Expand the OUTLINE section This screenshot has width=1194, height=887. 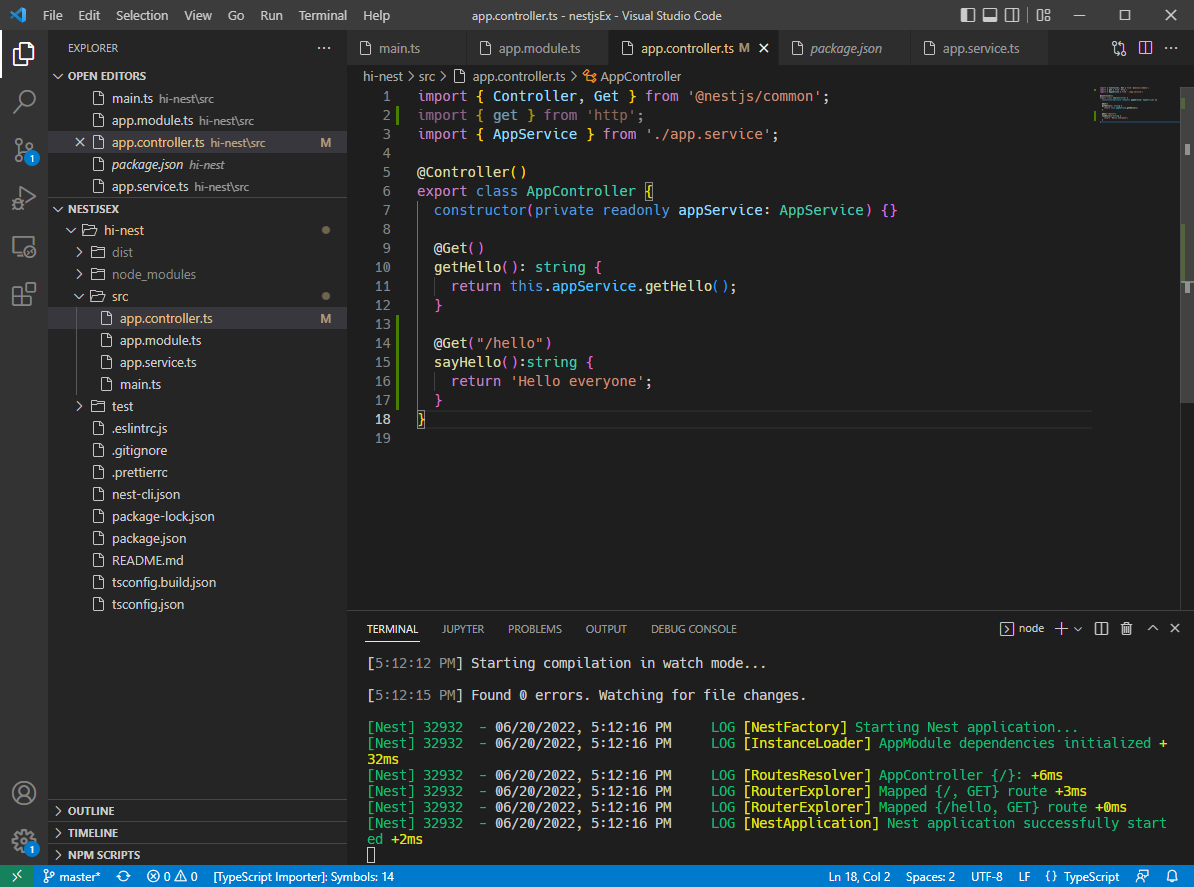[x=91, y=811]
